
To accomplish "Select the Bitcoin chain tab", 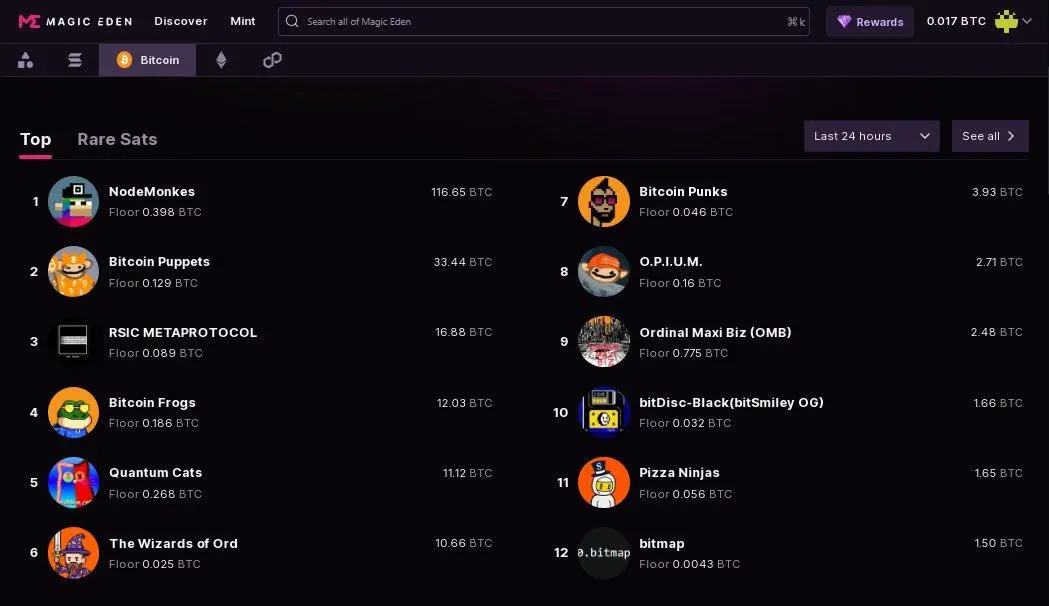I will (148, 60).
